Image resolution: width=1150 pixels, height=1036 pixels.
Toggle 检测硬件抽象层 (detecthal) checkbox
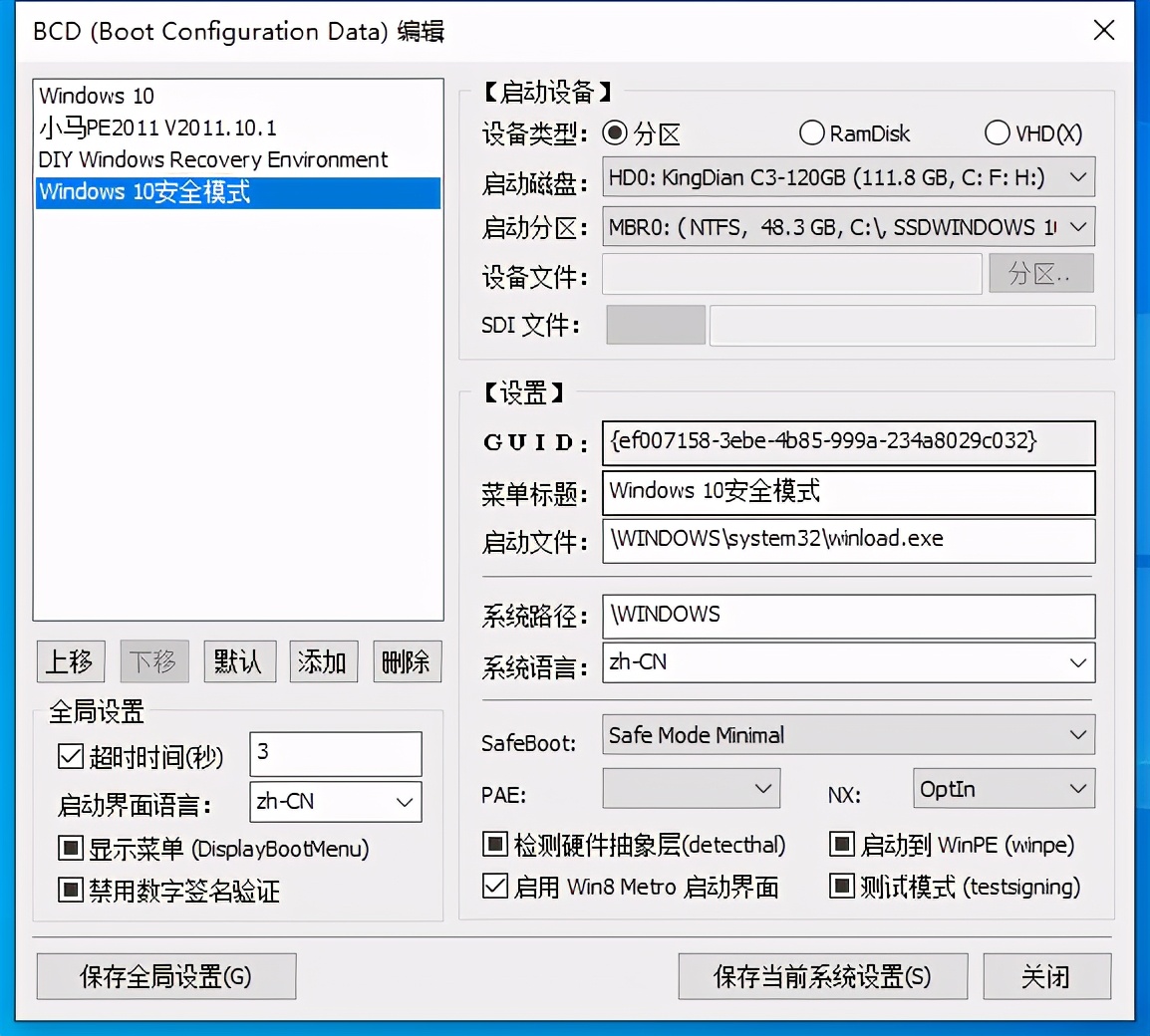pyautogui.click(x=495, y=844)
